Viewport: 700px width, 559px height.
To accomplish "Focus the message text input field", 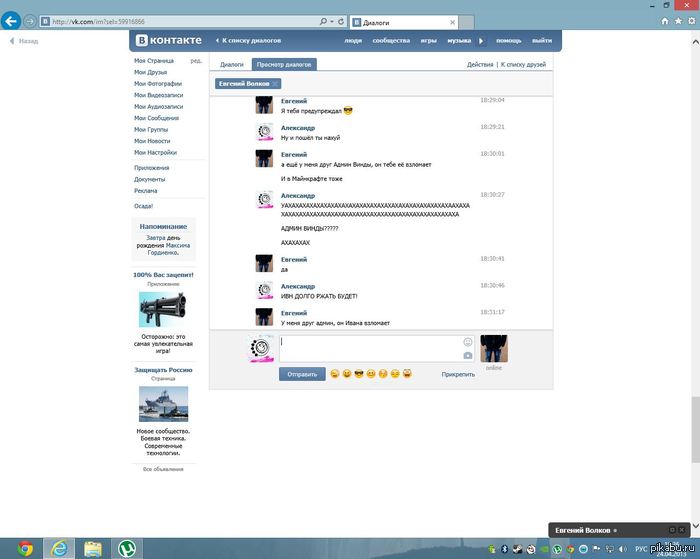I will [x=368, y=349].
